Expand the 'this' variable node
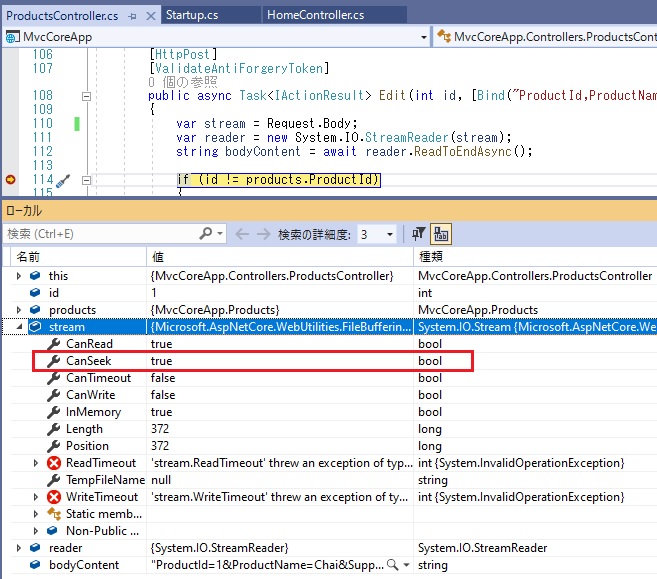Image resolution: width=657 pixels, height=579 pixels. (19, 276)
